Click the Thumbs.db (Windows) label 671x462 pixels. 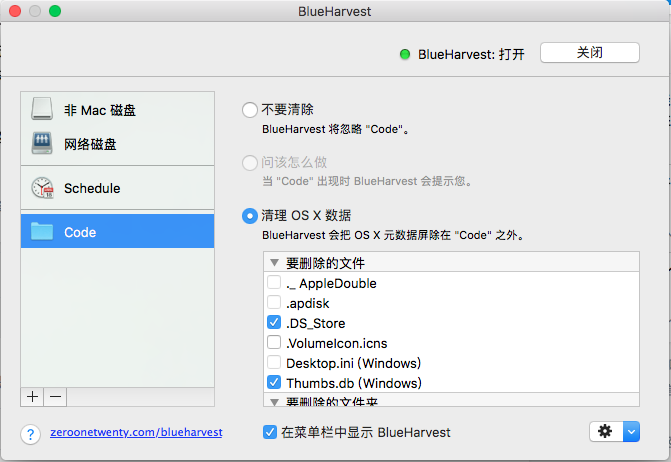[354, 383]
